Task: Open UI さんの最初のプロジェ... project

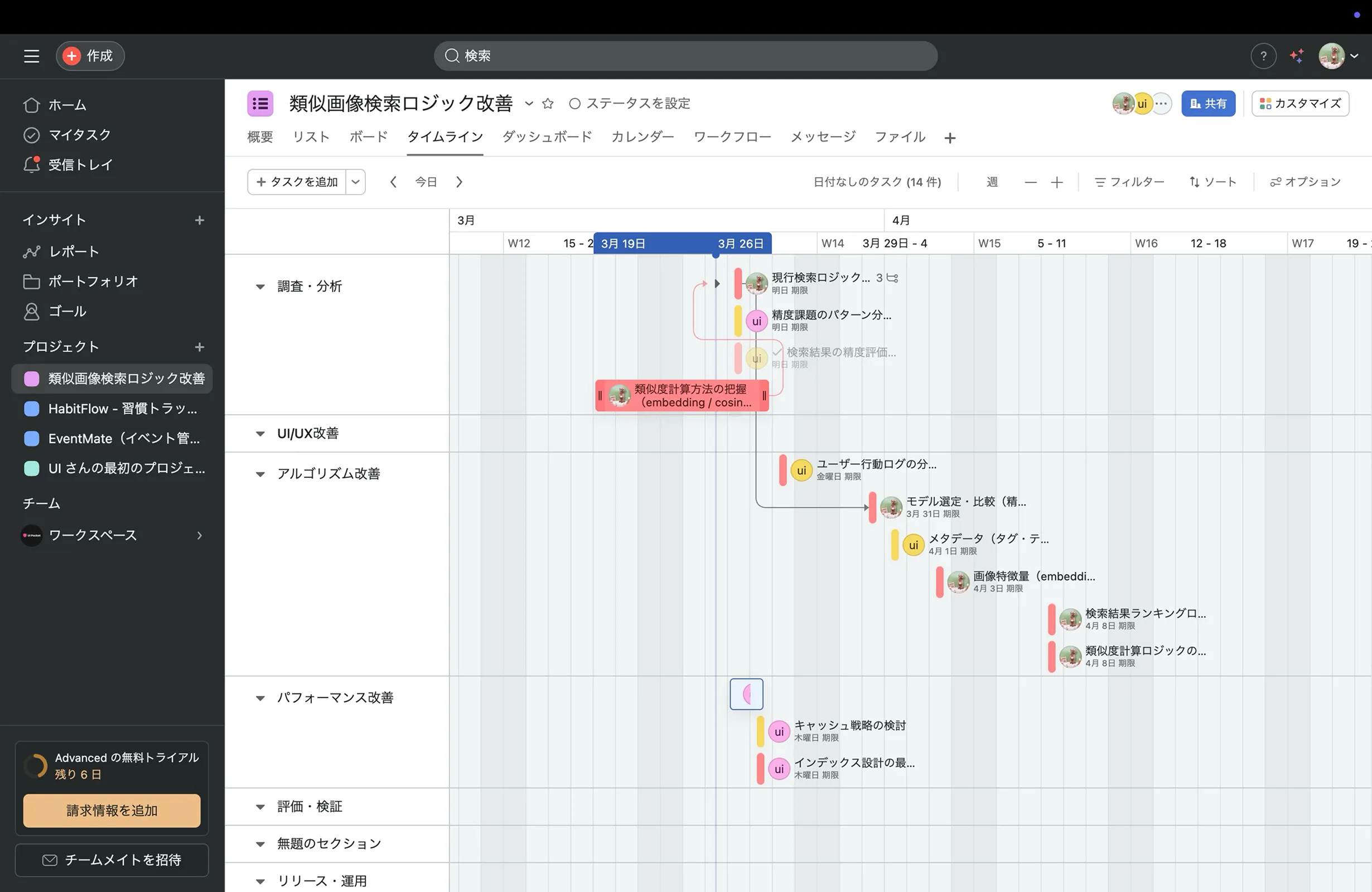Action: click(x=112, y=468)
